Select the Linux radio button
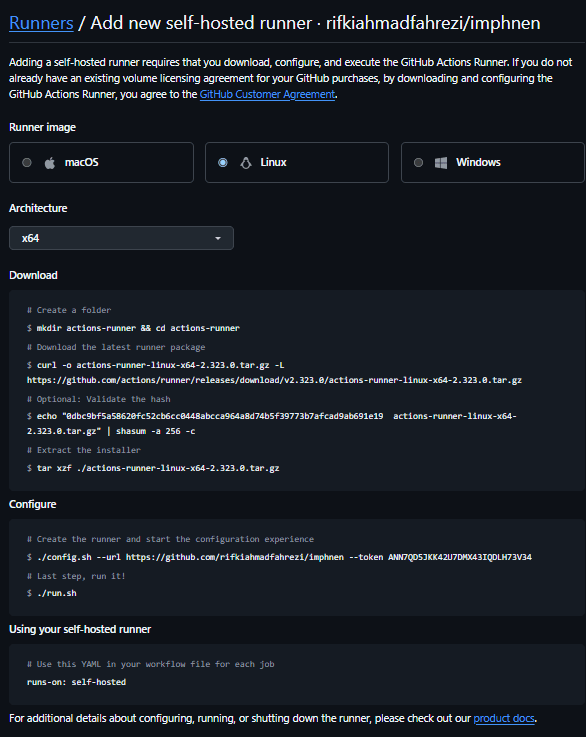The height and width of the screenshot is (737, 586). pos(223,163)
